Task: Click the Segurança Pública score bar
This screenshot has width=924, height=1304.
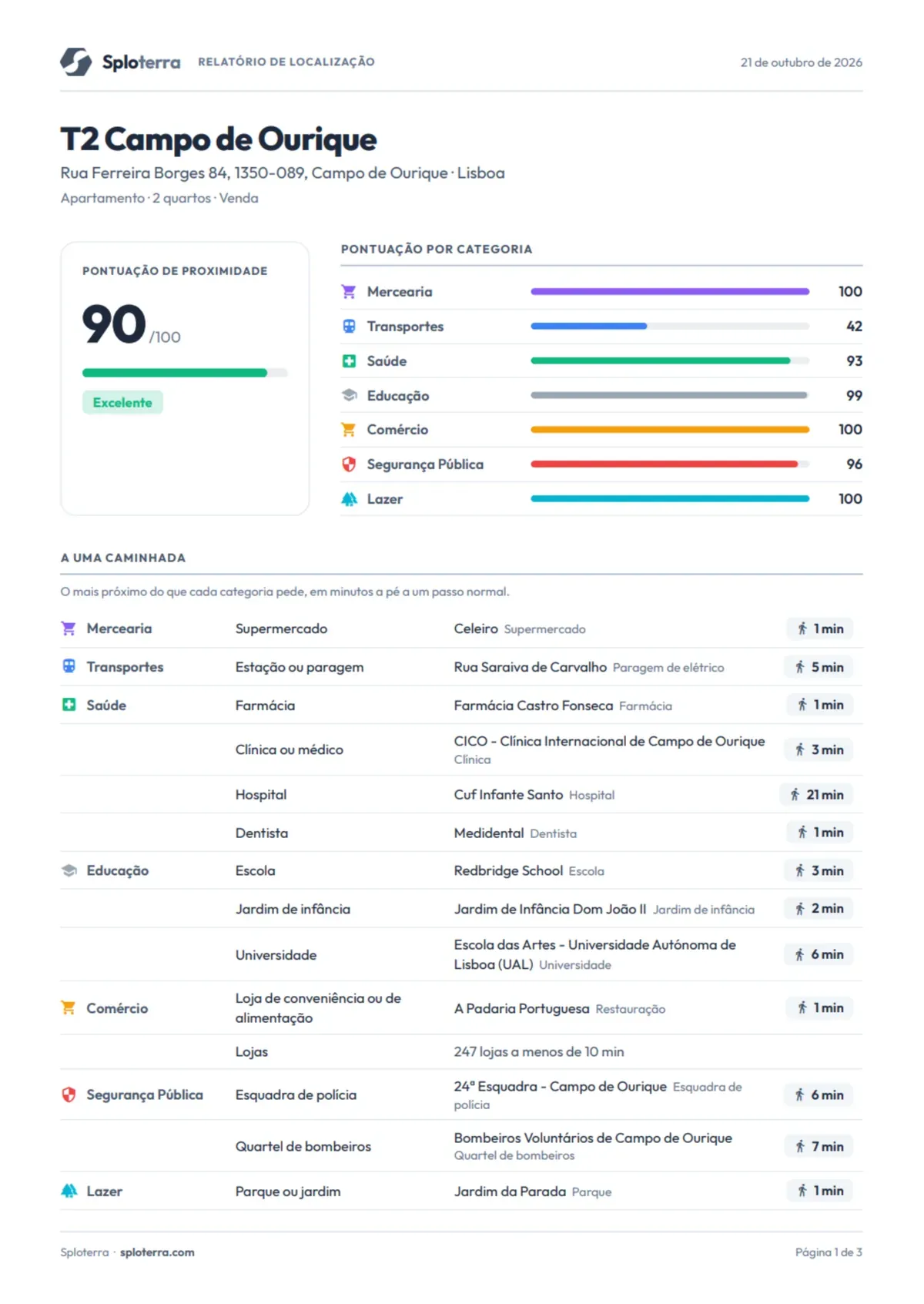Action: (x=670, y=464)
